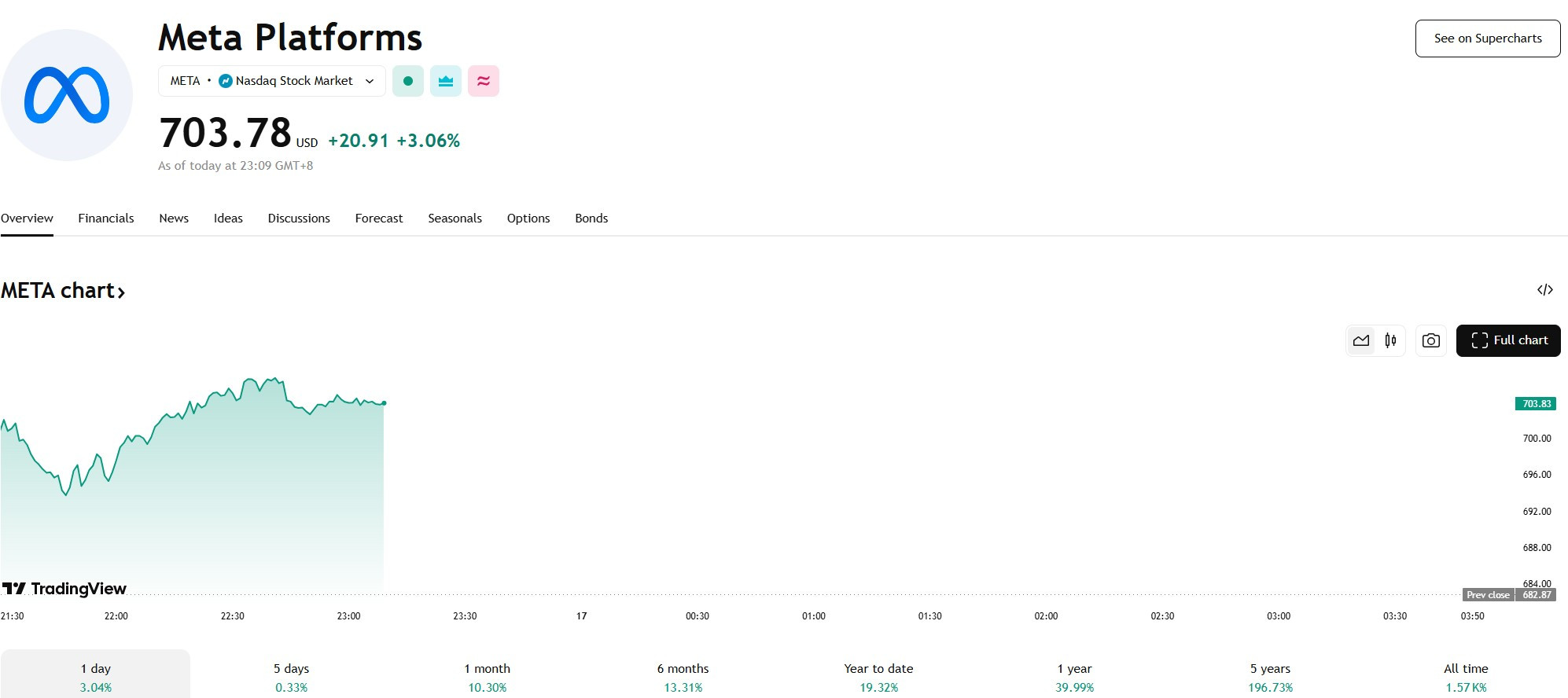Select the 6 months time range
Screen dimensions: 1568x698
[683, 676]
